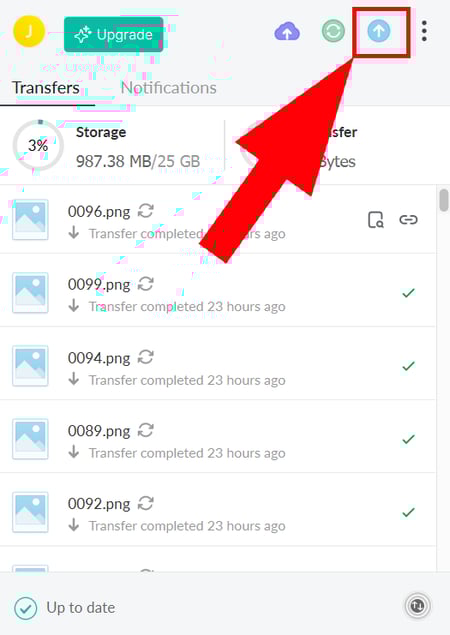Open the three-dot options menu
450x635 pixels.
pos(424,31)
